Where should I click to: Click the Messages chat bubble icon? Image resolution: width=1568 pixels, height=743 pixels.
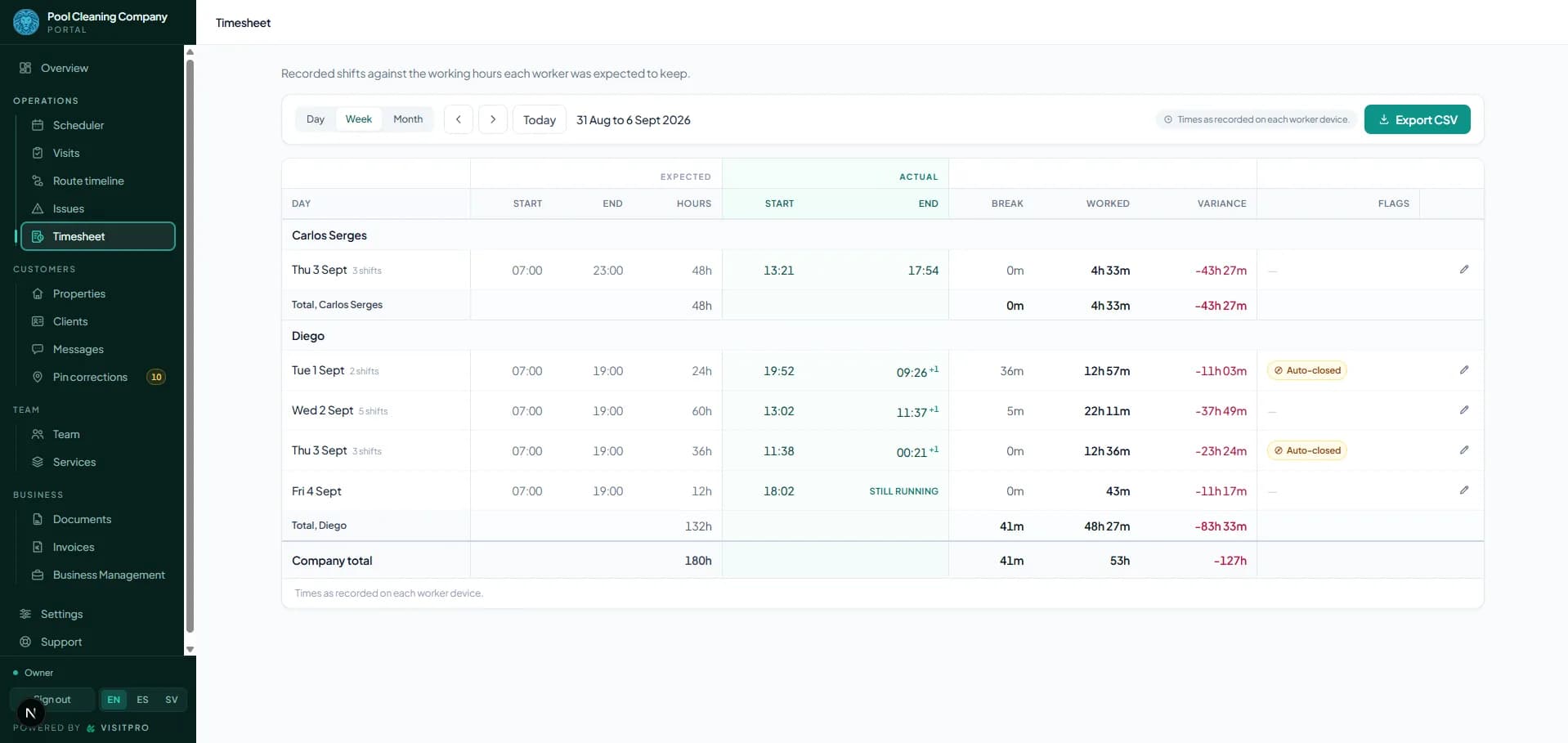[38, 349]
